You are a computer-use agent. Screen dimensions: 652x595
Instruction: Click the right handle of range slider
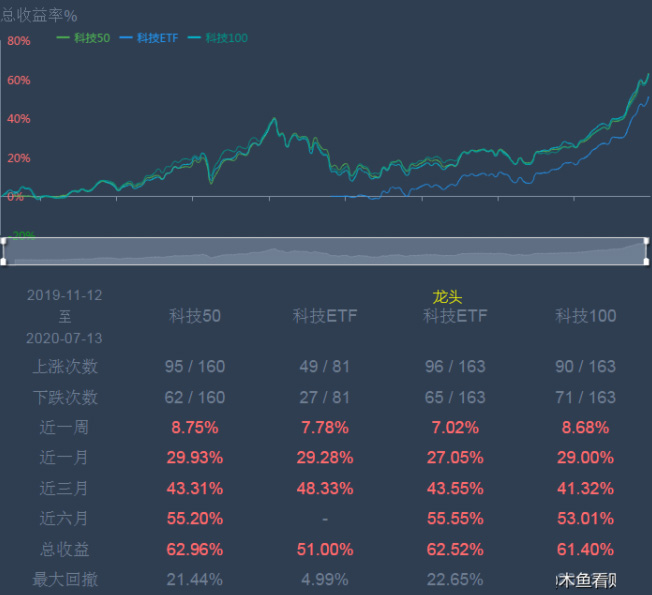point(646,251)
